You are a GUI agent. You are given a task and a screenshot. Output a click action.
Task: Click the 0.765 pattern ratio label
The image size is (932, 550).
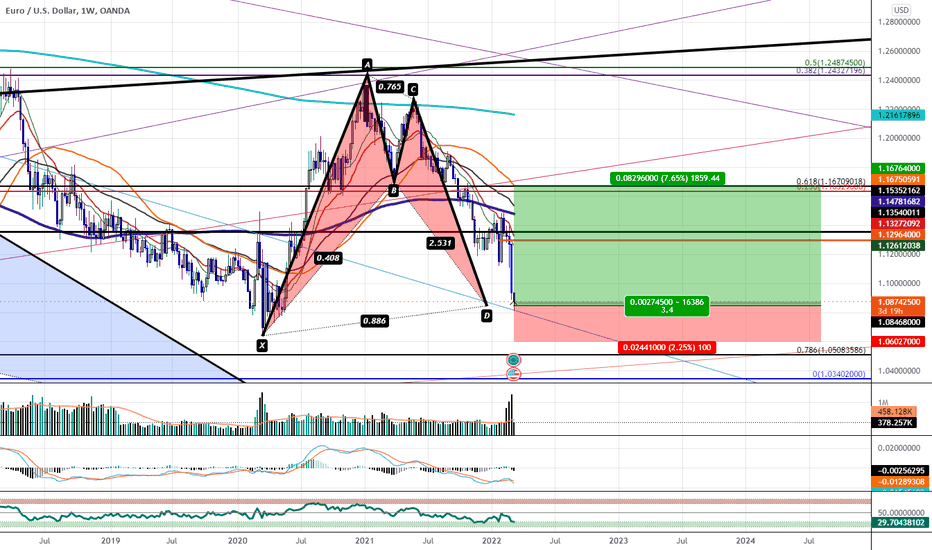389,87
